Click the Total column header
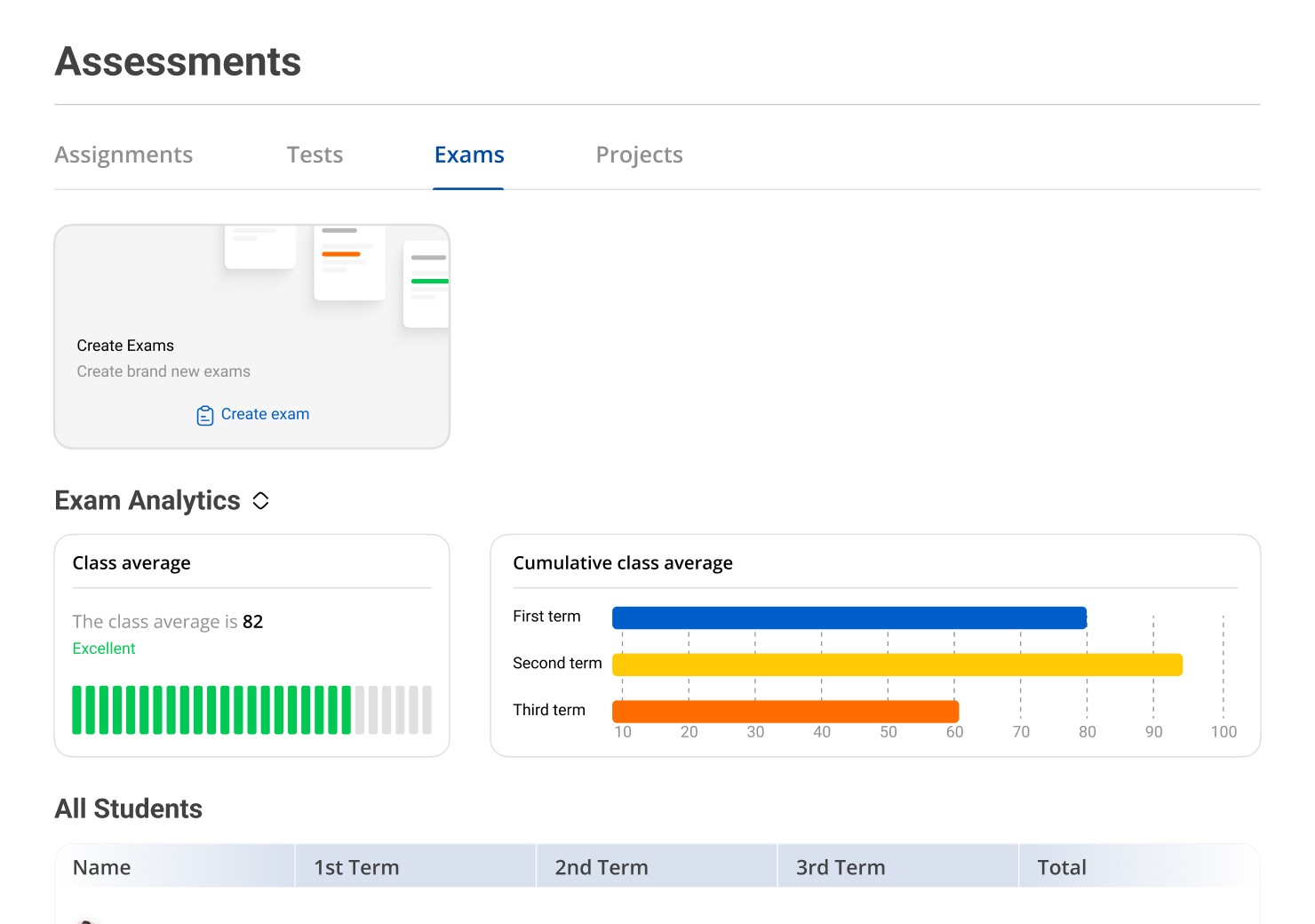Viewport: 1315px width, 924px height. (1139, 866)
